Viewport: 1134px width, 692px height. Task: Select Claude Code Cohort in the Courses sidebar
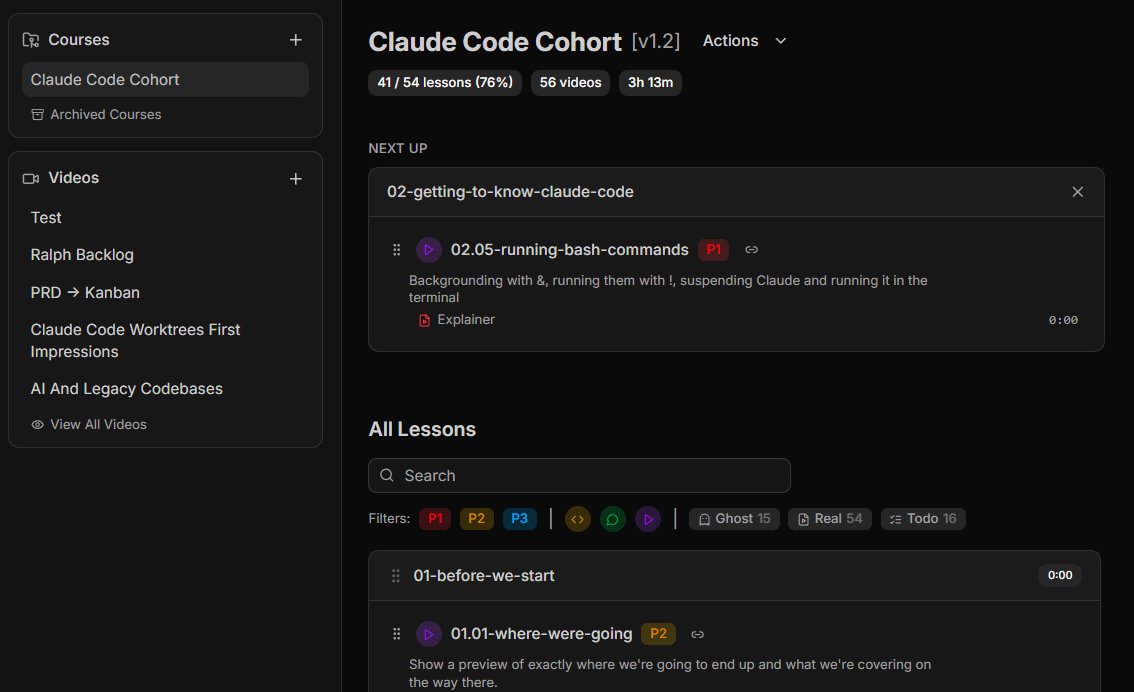coord(165,80)
